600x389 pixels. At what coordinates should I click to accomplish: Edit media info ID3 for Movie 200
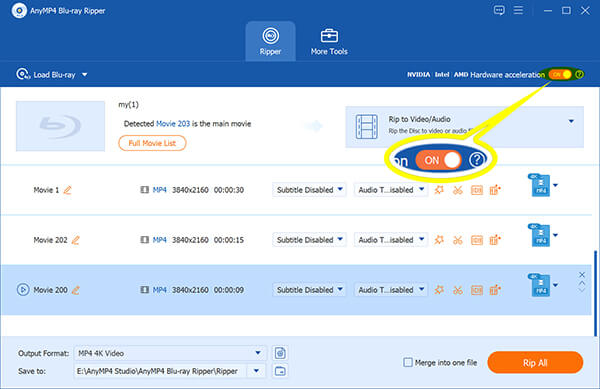pyautogui.click(x=476, y=290)
